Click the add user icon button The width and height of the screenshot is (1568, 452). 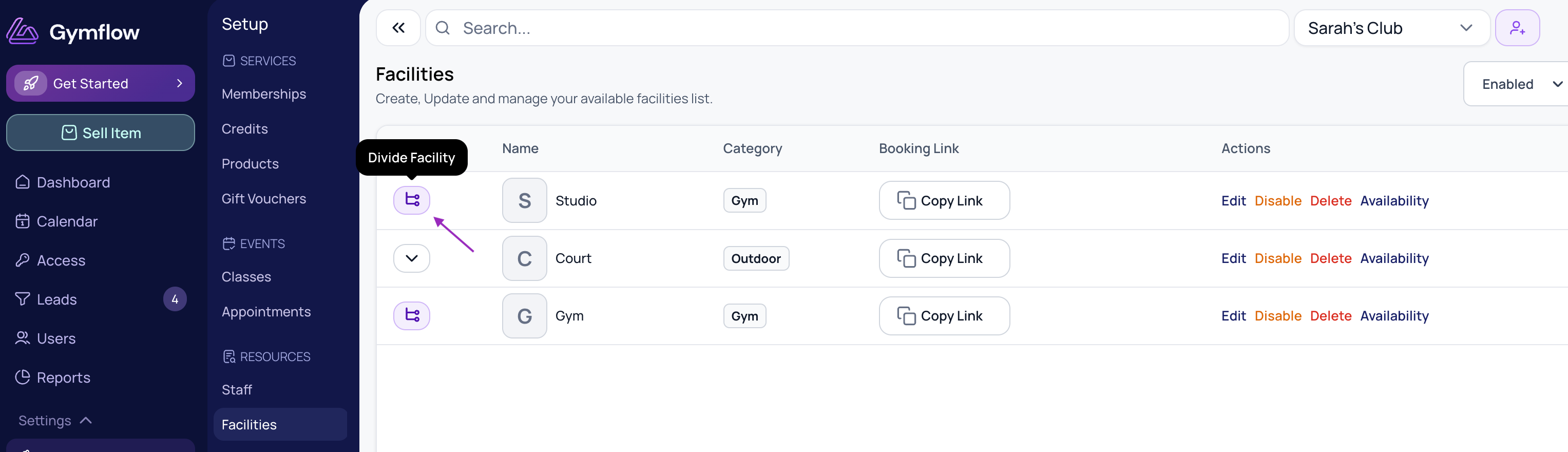pyautogui.click(x=1518, y=28)
